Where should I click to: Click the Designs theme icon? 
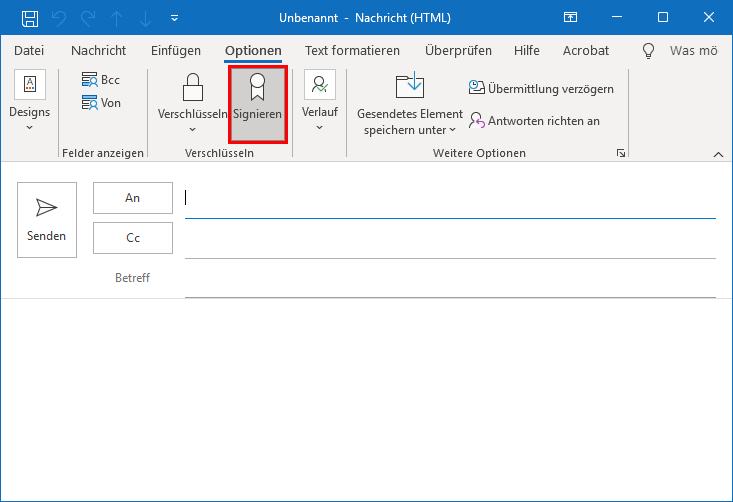tap(30, 85)
